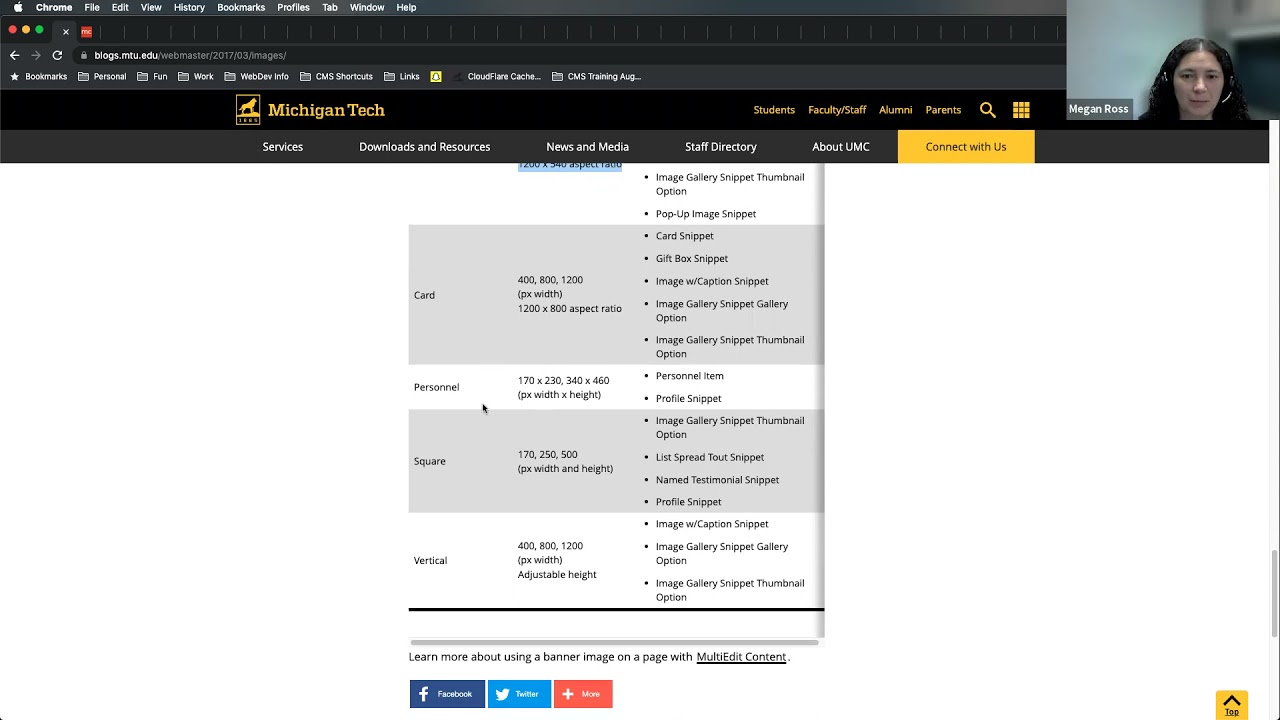Open the Help menu

(x=406, y=7)
